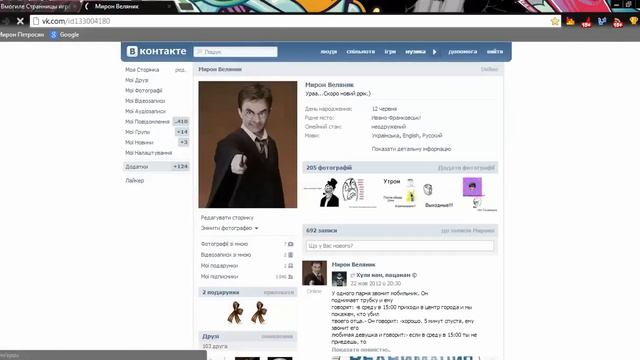Image resolution: width=640 pixels, height=360 pixels.
Task: Click Редагувати сторінку under the profile photo
Action: coord(227,218)
